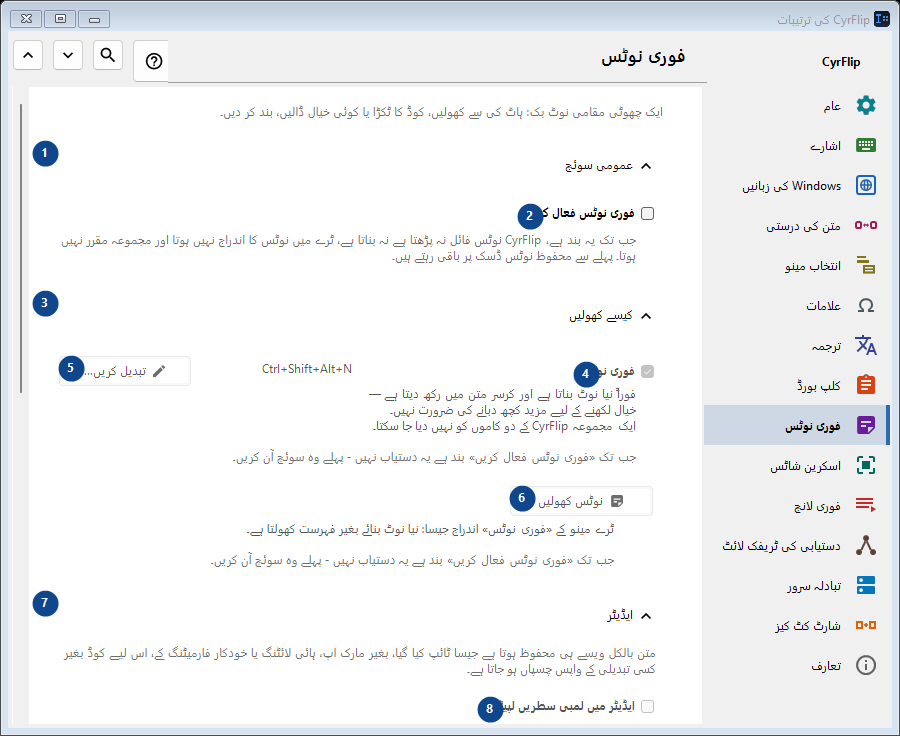900x736 pixels.
Task: Switch to the شارٹ کٹ کیز page
Action: tap(795, 625)
